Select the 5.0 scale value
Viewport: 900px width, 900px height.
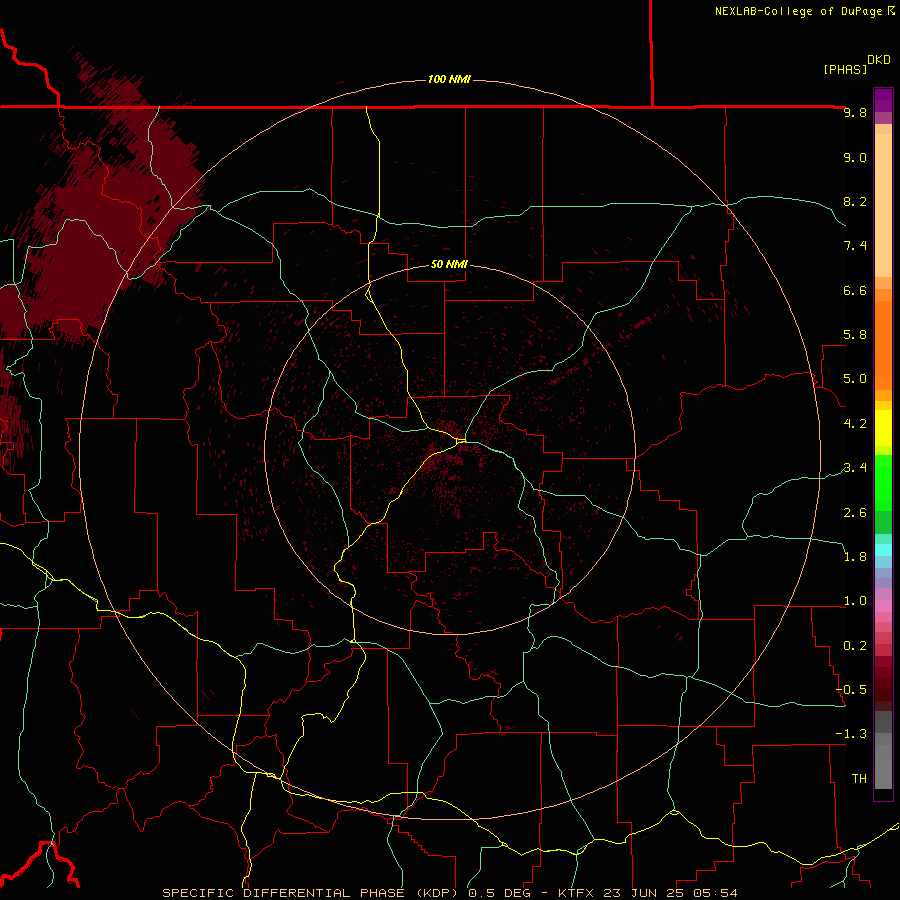(855, 379)
